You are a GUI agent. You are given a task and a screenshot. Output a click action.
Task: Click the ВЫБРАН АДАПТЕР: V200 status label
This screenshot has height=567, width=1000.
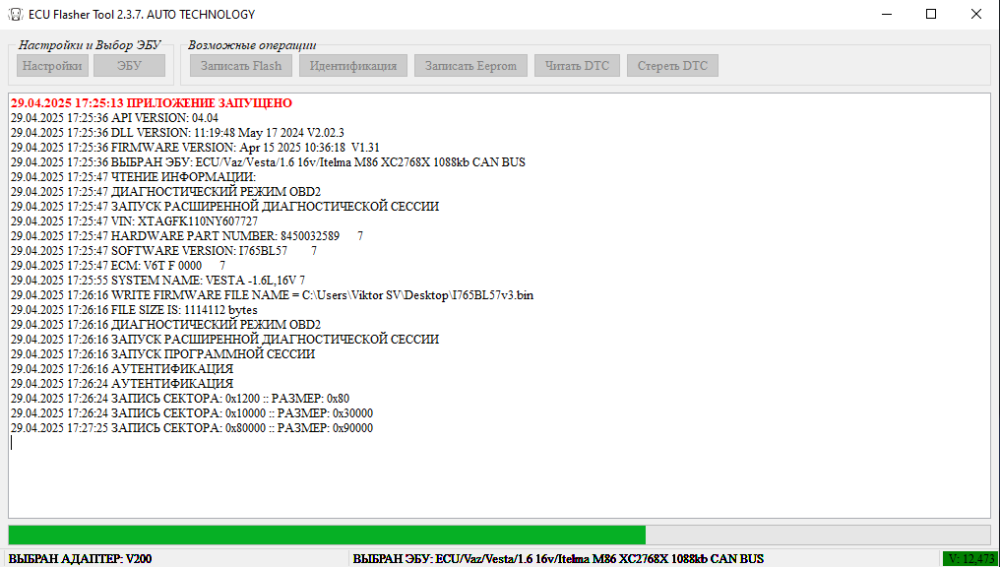click(x=80, y=558)
